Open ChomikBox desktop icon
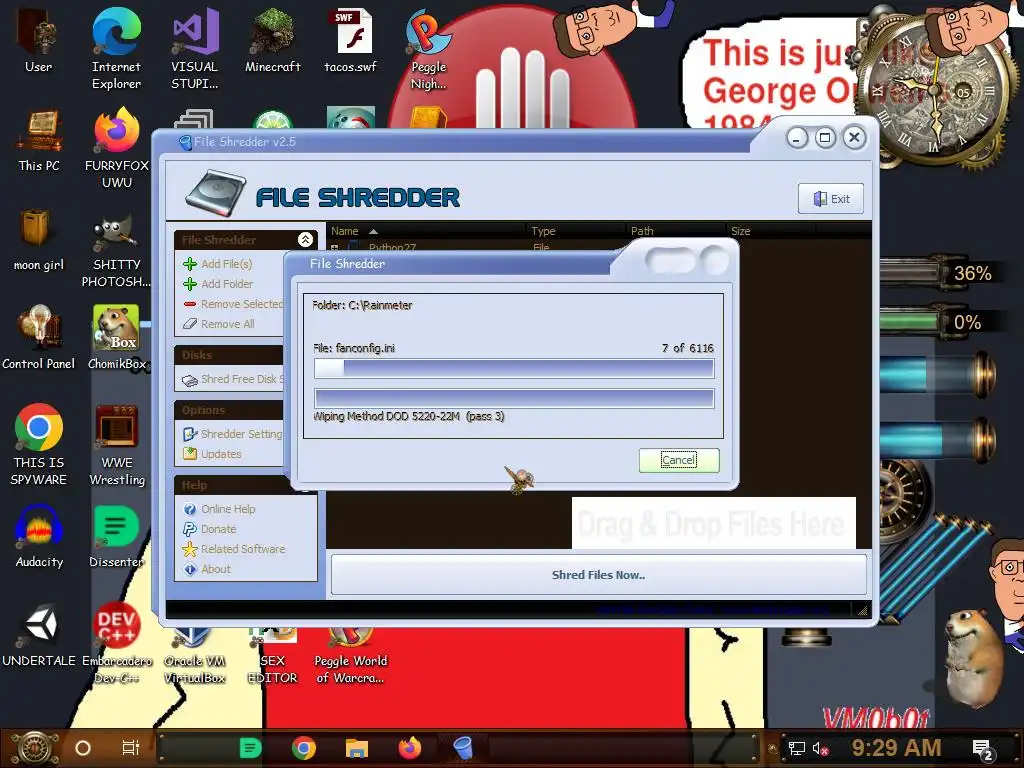Image resolution: width=1024 pixels, height=768 pixels. 116,337
